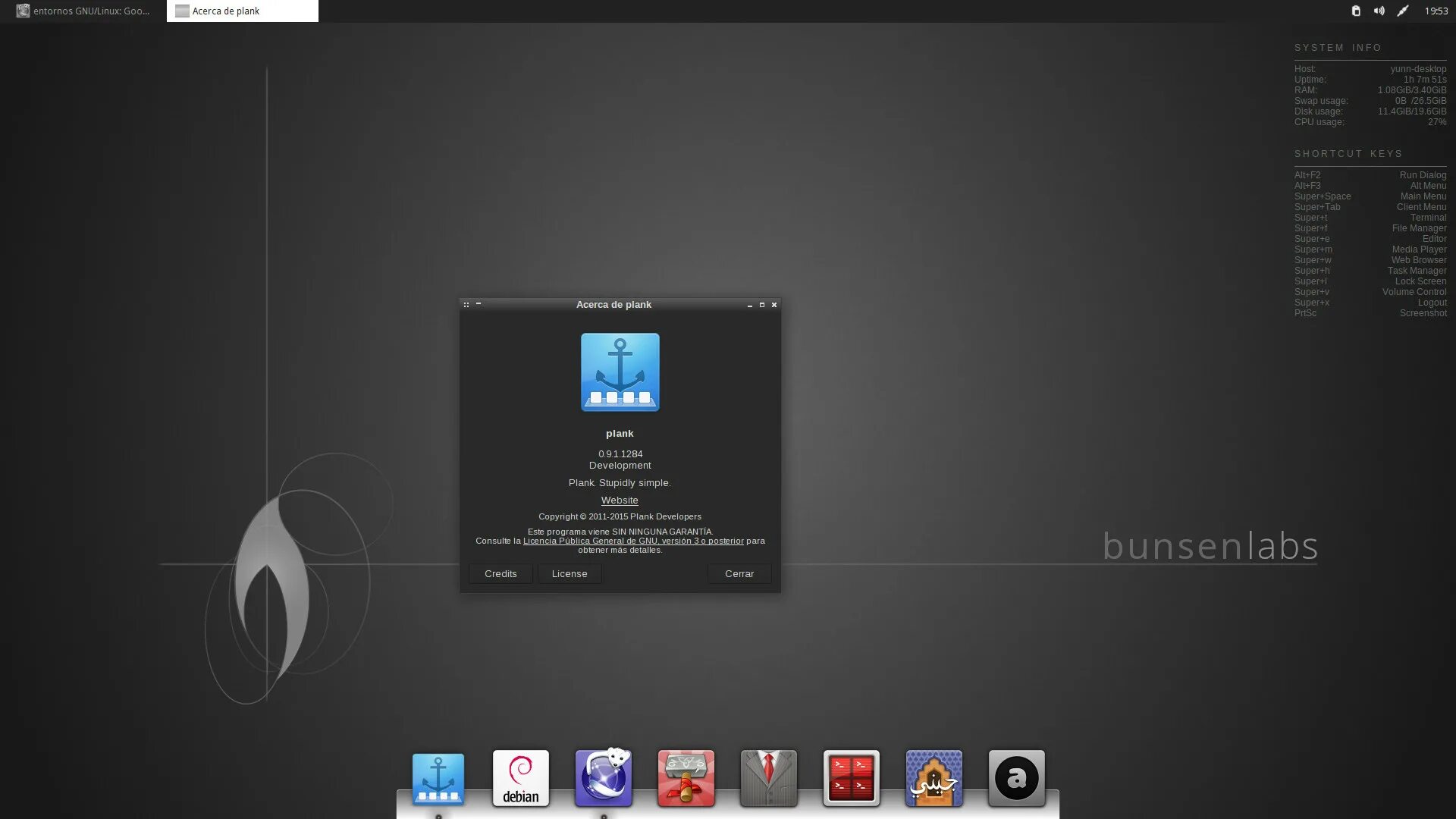This screenshot has width=1456, height=819.
Task: Click the large plank logo image
Action: 620,372
